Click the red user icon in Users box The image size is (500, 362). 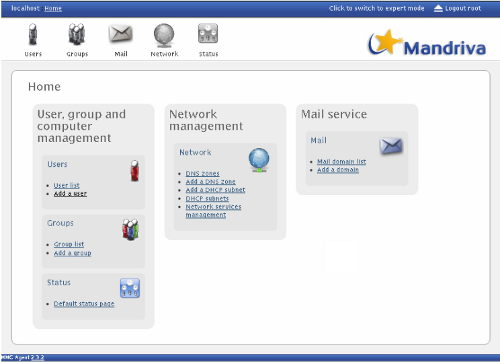tap(135, 170)
